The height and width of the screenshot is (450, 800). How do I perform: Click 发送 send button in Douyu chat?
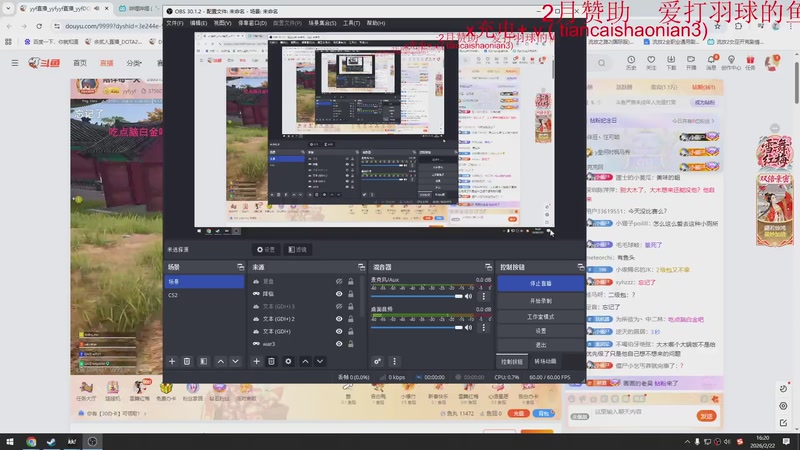coord(706,416)
